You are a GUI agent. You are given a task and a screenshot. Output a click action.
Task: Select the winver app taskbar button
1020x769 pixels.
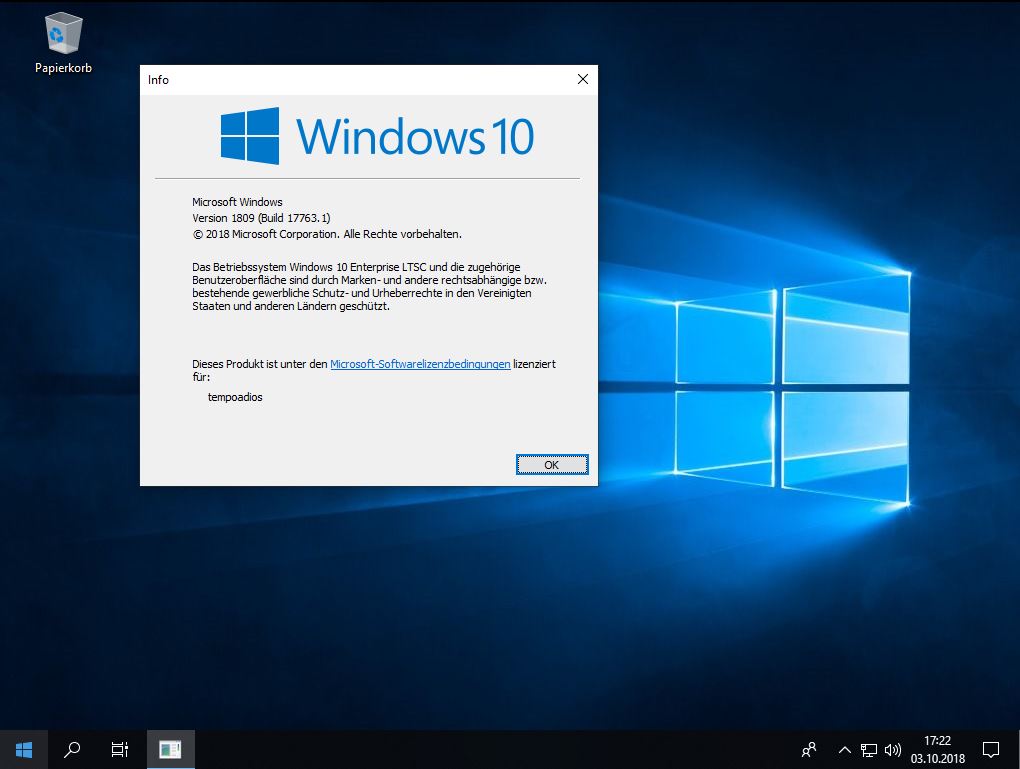point(170,749)
